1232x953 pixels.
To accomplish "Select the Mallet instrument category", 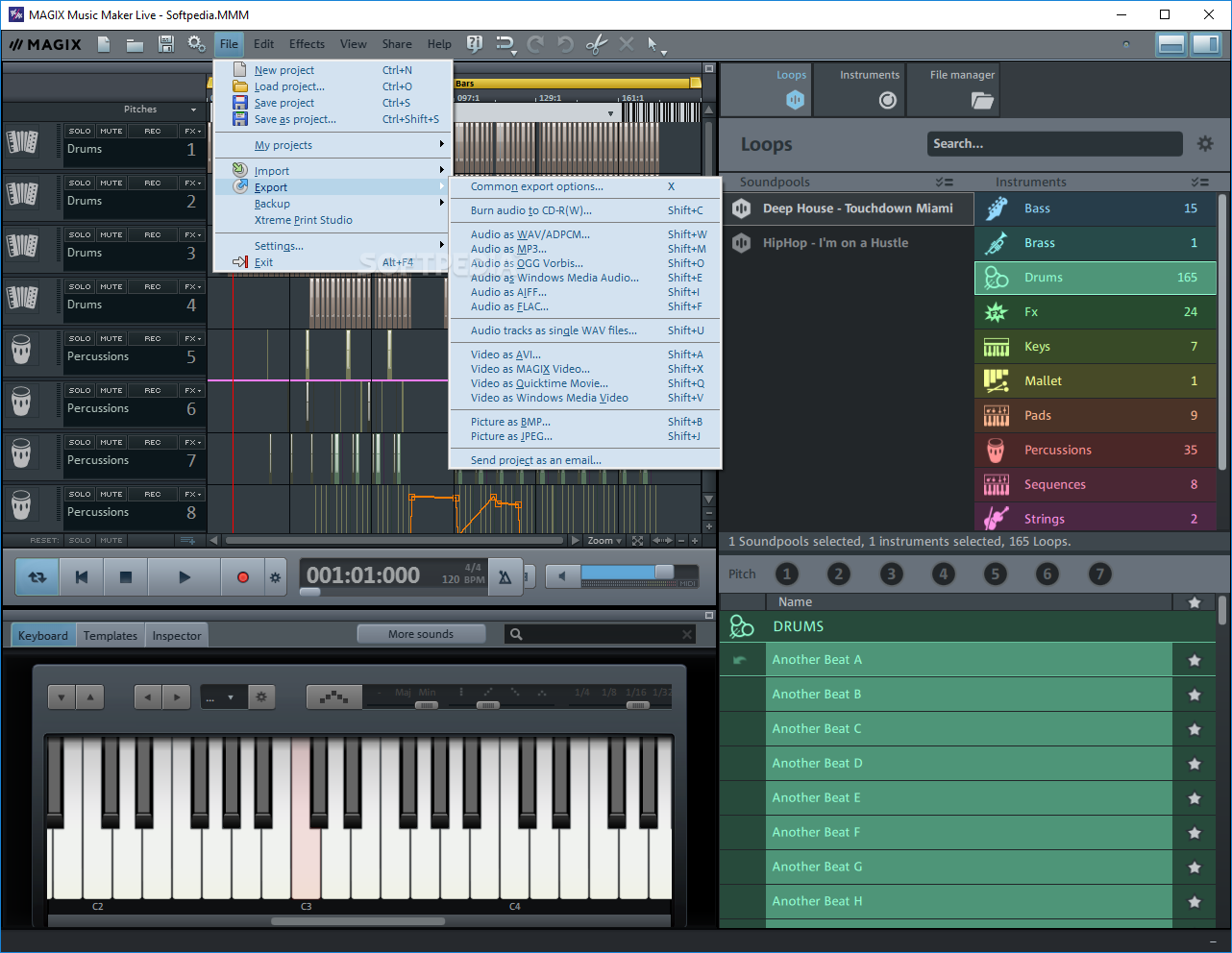I will pyautogui.click(x=1096, y=381).
